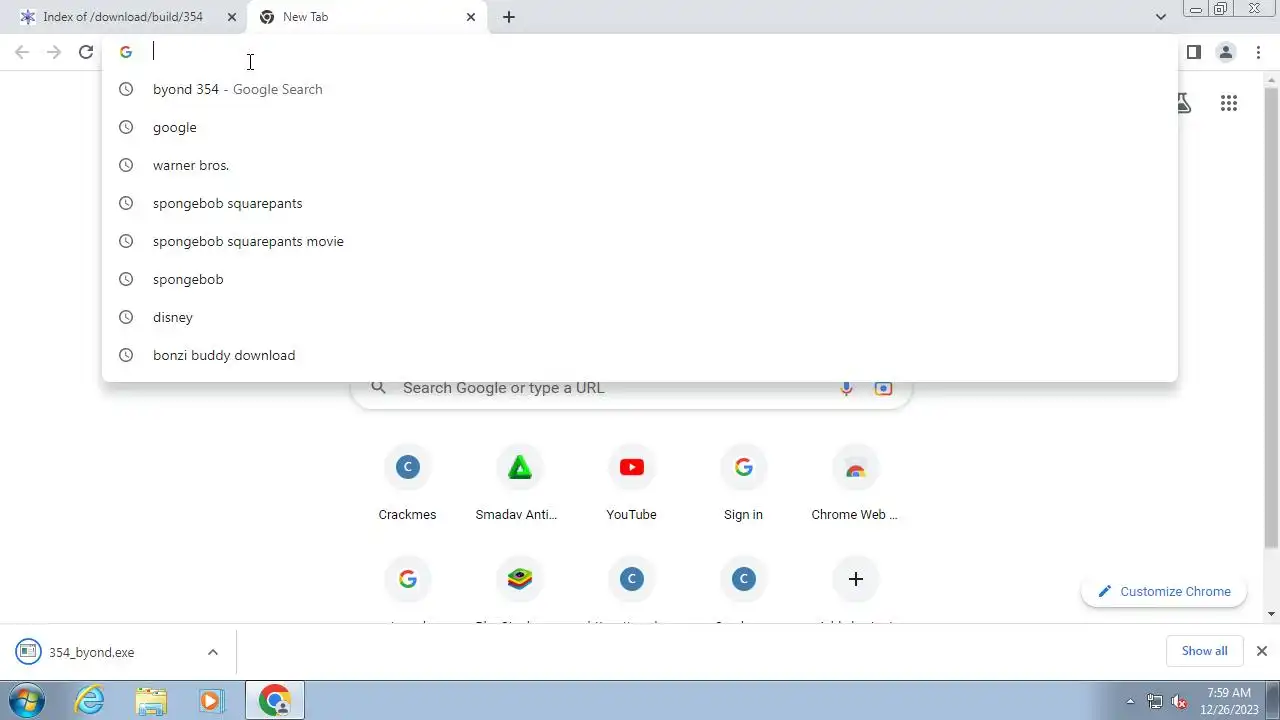1280x720 pixels.
Task: Expand options arrow for 354_byond.exe
Action: [x=213, y=652]
